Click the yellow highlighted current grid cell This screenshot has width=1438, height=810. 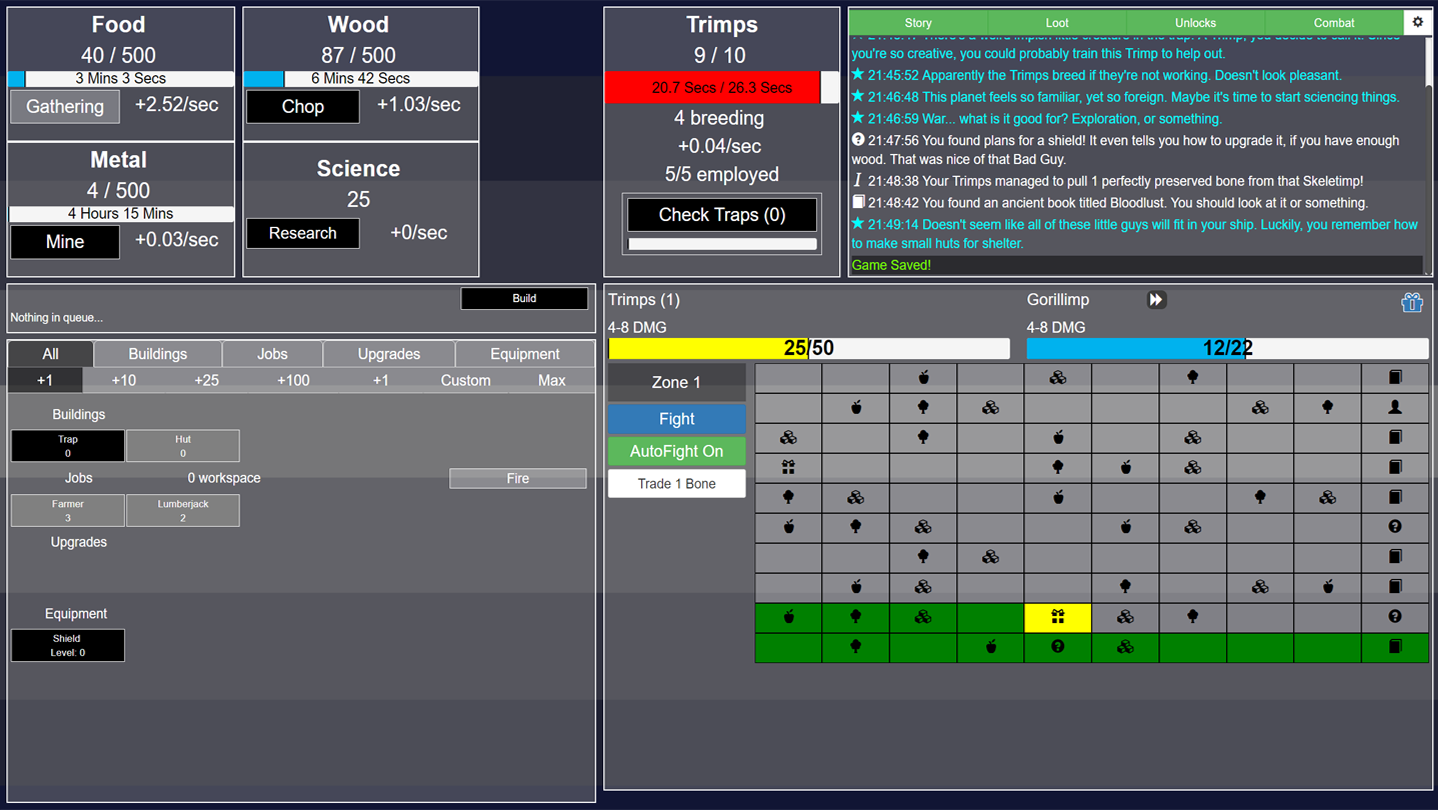coord(1057,617)
